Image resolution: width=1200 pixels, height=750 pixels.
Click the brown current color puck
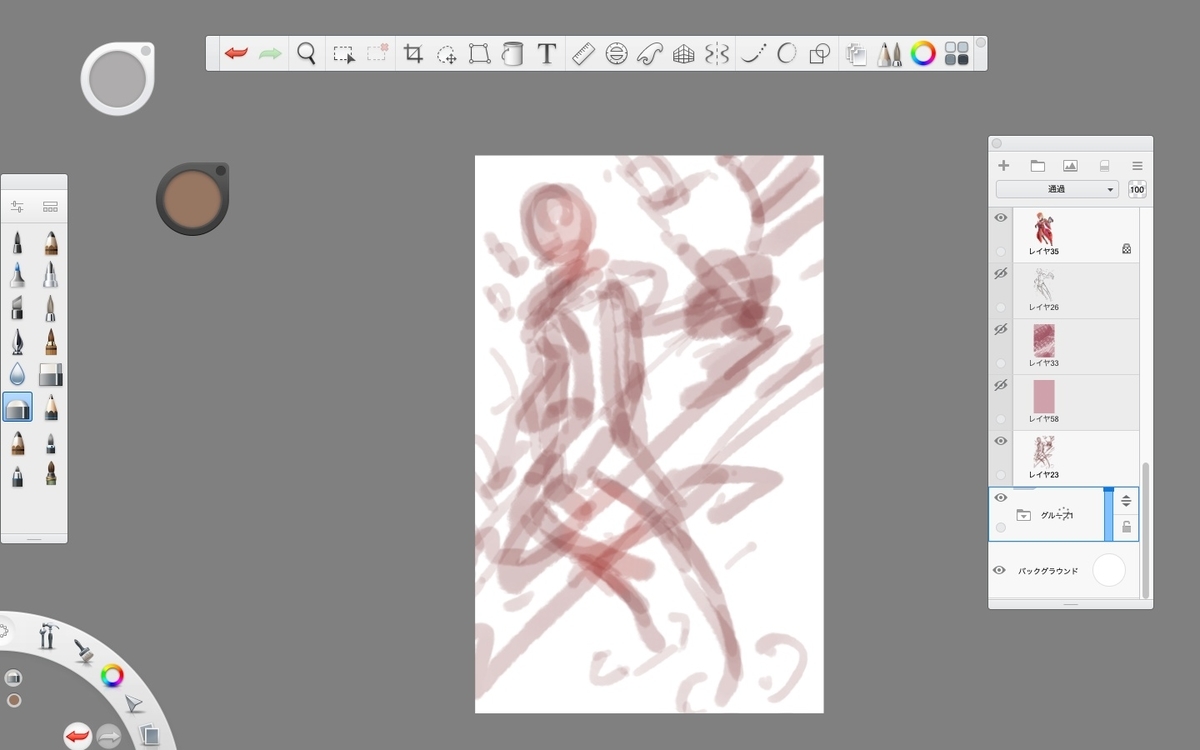pos(190,198)
